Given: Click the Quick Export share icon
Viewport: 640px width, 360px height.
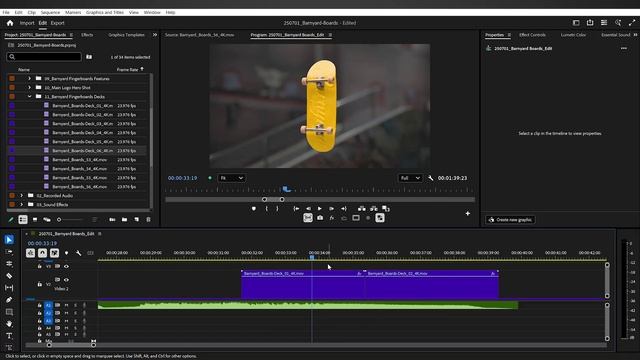Looking at the screenshot, I should click(590, 23).
